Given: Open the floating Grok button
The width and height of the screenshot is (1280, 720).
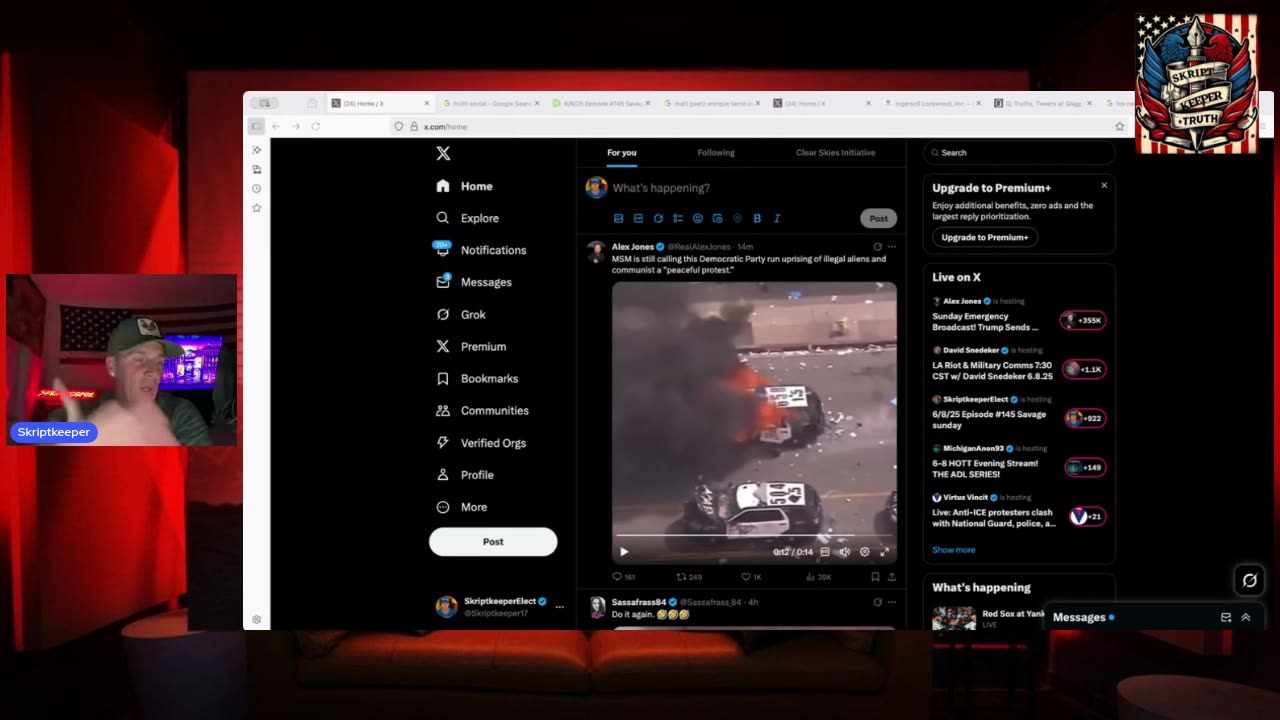Looking at the screenshot, I should click(1250, 580).
